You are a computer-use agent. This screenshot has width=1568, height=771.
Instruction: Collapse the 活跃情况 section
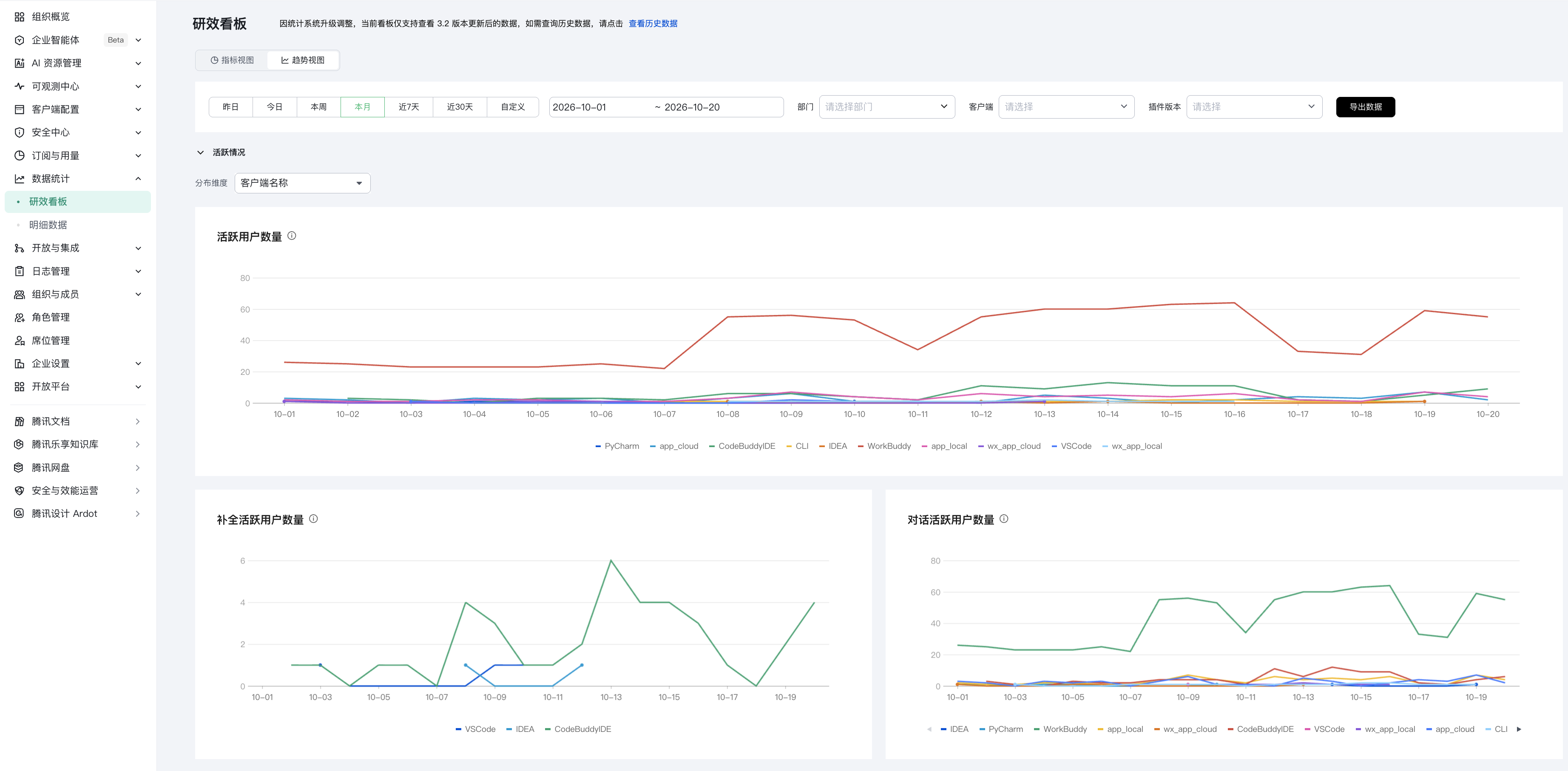pyautogui.click(x=200, y=153)
